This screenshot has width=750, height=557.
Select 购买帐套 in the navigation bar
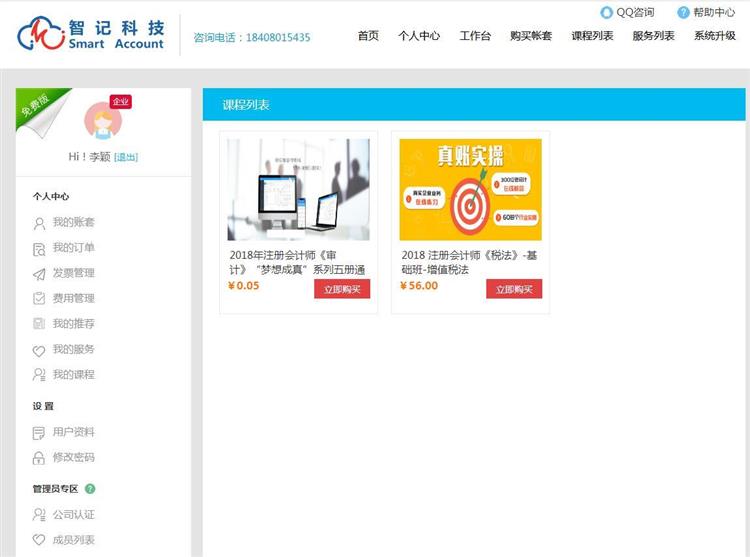[530, 36]
